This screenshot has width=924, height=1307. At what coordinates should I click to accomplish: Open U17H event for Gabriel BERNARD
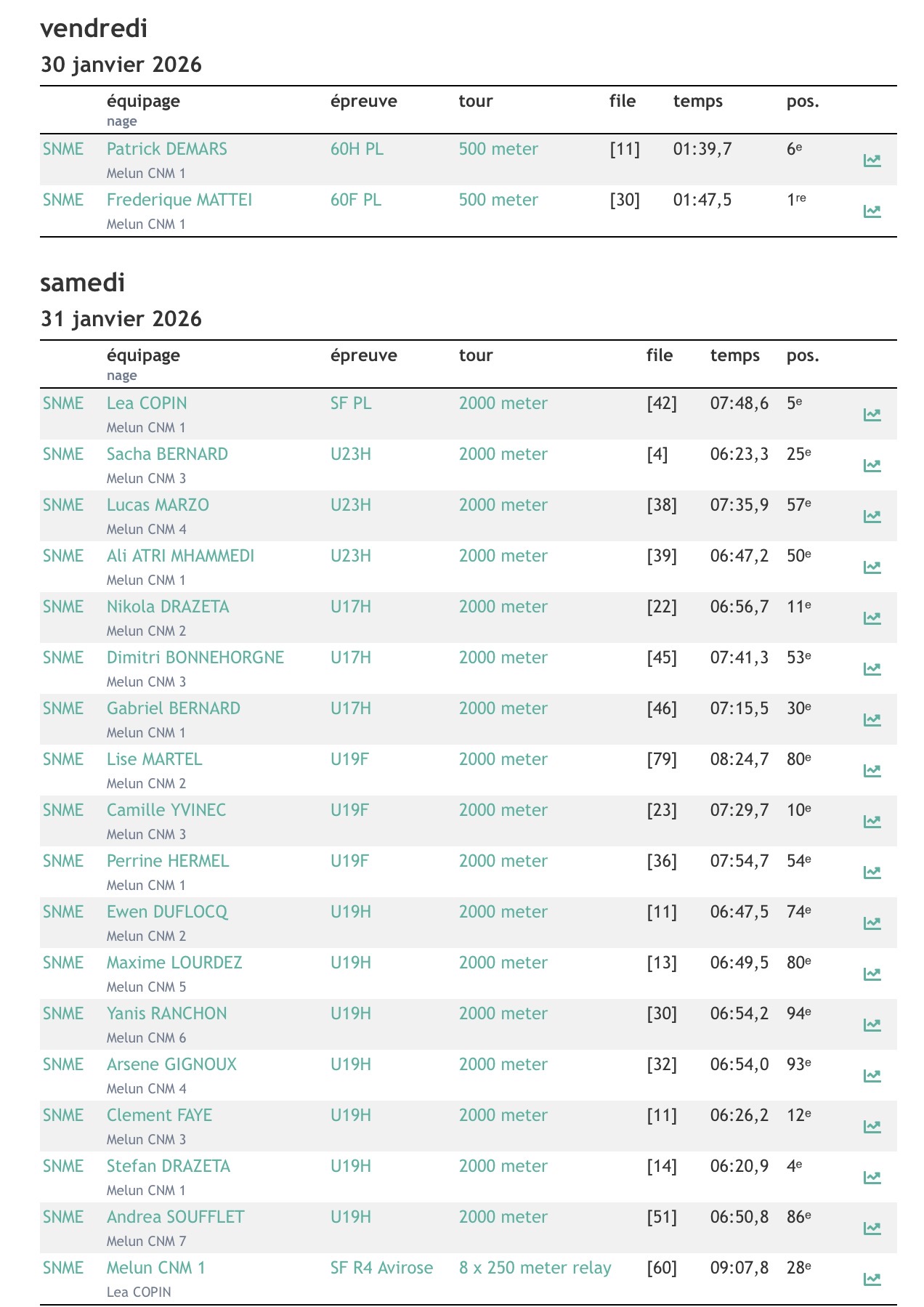[x=350, y=708]
